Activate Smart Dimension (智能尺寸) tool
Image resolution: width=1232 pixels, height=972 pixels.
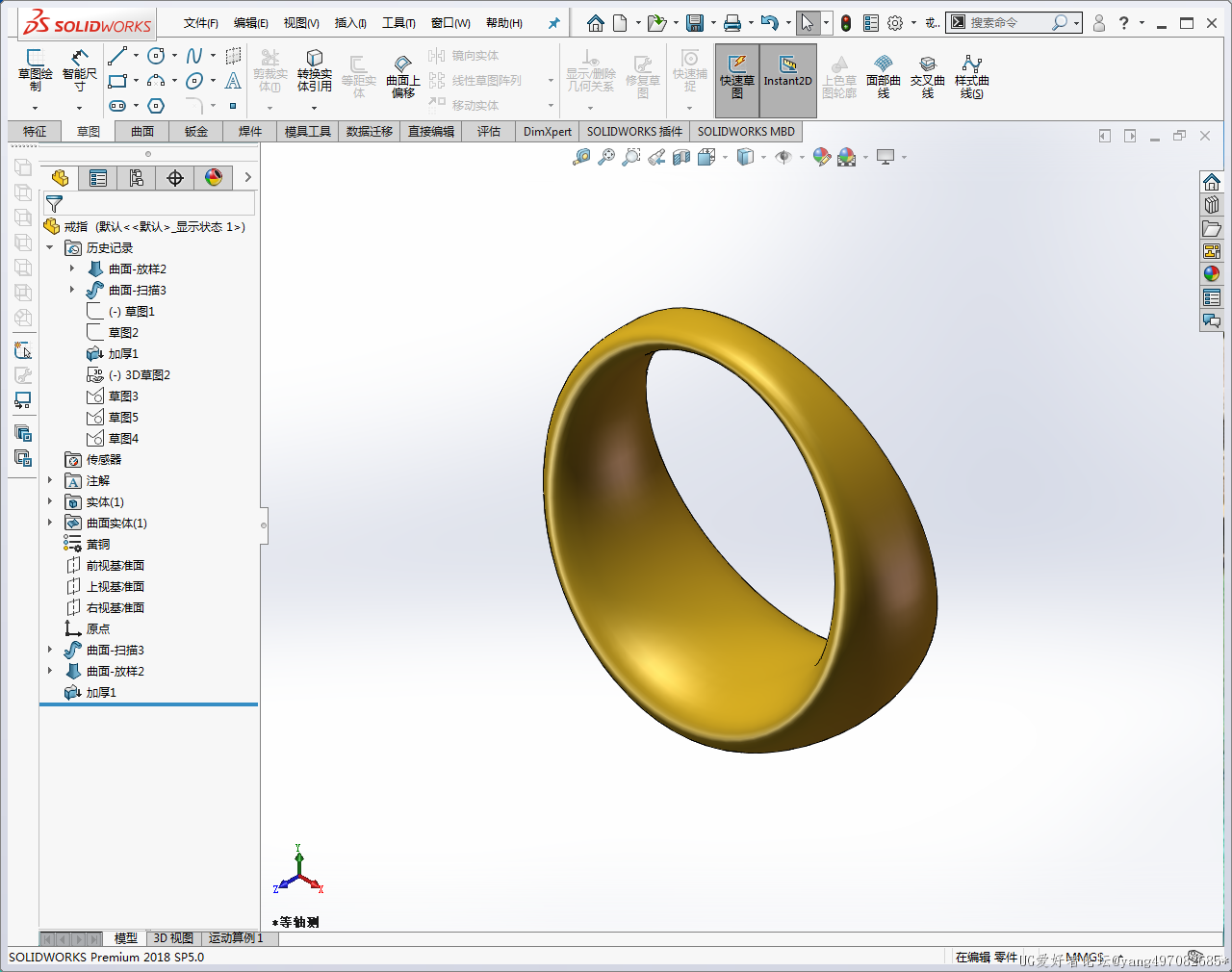point(79,71)
